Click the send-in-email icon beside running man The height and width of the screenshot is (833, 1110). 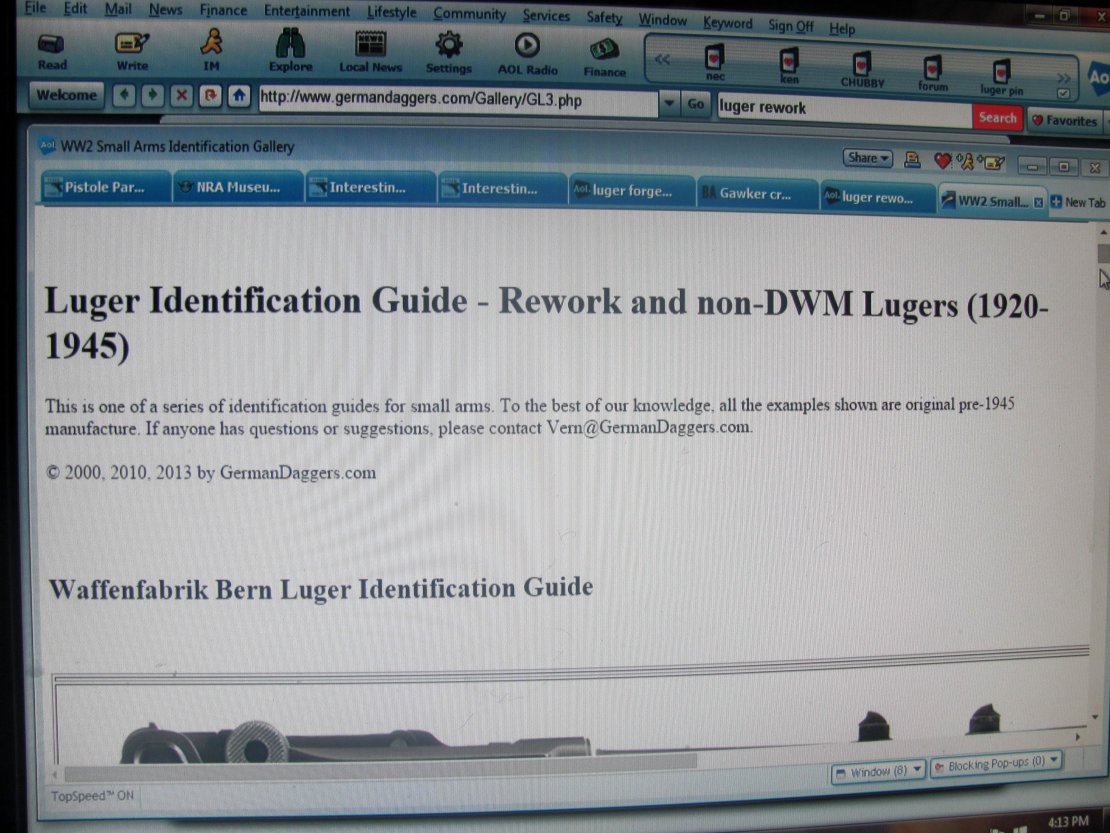(x=992, y=163)
